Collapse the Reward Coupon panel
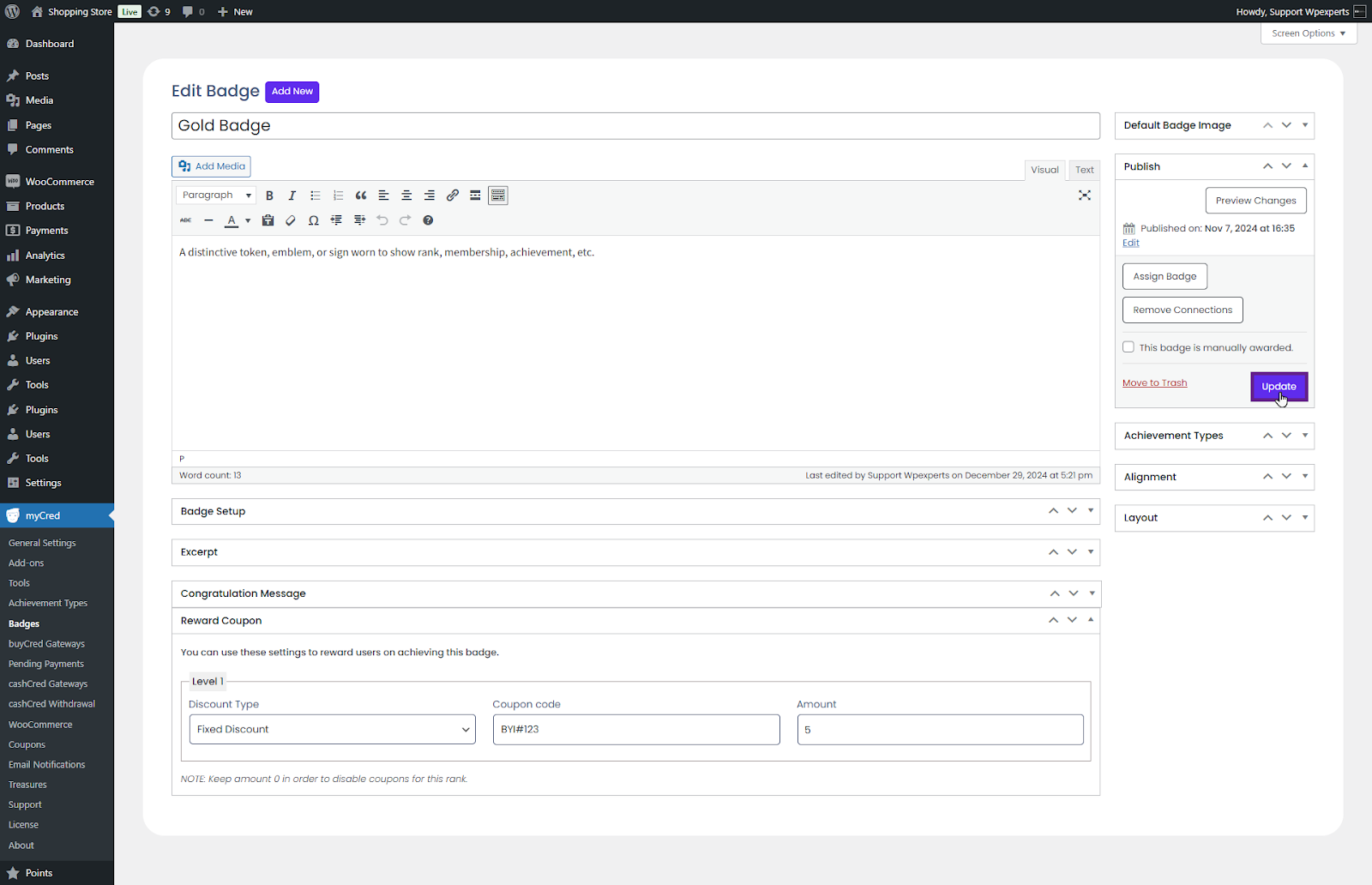Screen dimensions: 1372x885 click(x=1091, y=620)
